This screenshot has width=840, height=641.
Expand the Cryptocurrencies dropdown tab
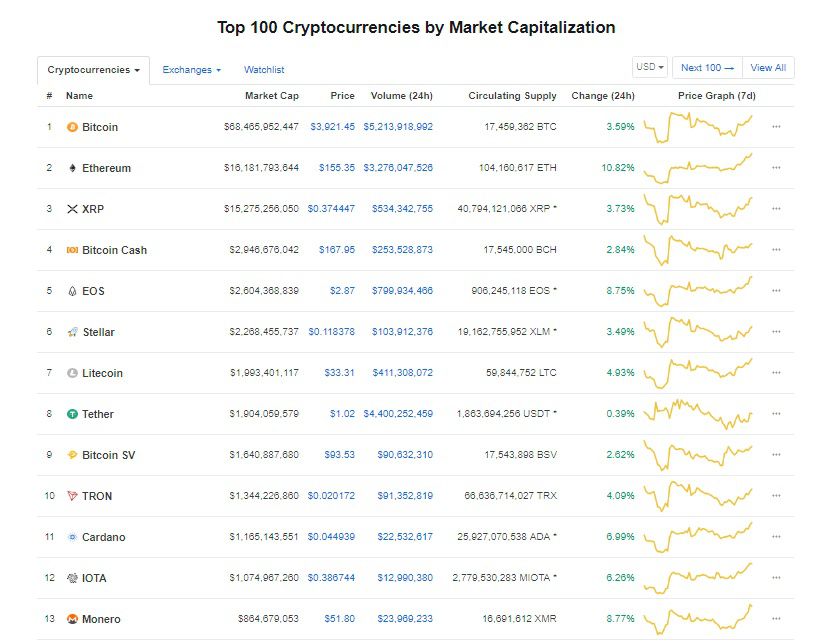[x=93, y=70]
